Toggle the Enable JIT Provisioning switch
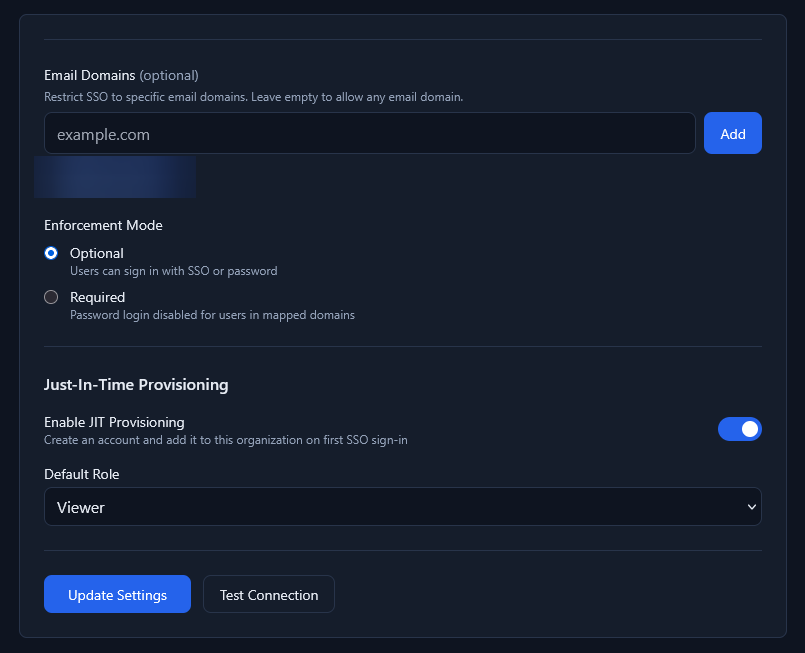Screen dimensions: 805x653 [739, 429]
